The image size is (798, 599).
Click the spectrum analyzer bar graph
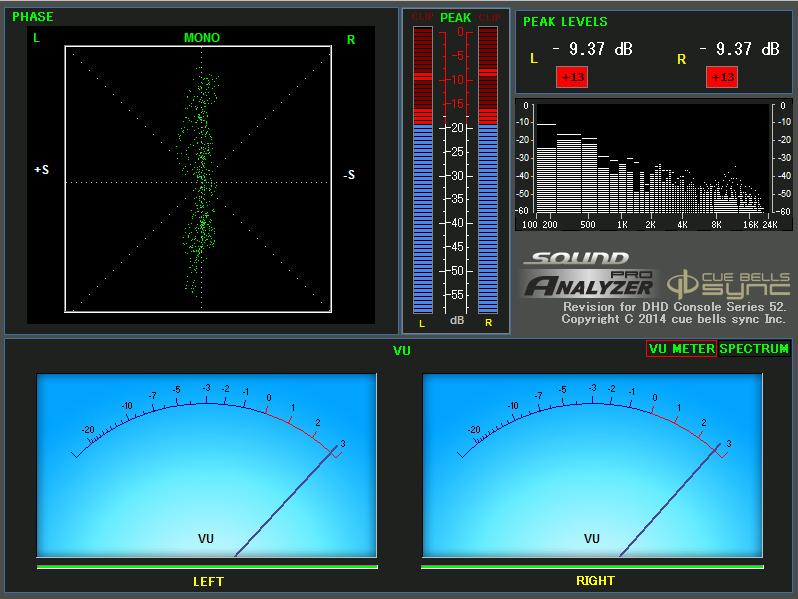pyautogui.click(x=650, y=158)
